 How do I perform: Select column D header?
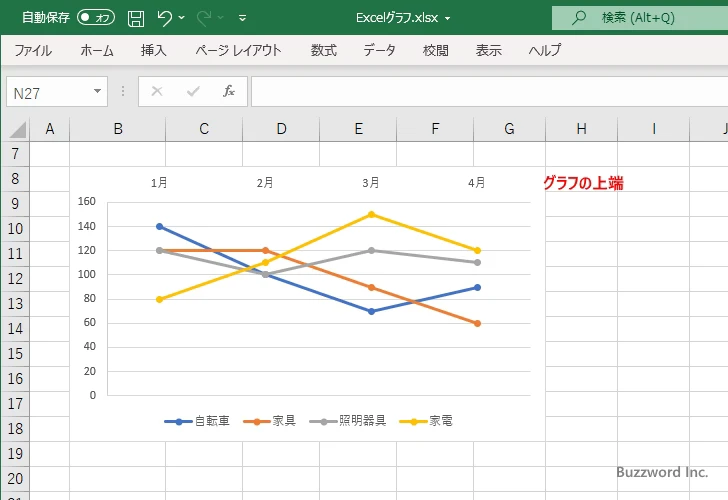(x=281, y=129)
